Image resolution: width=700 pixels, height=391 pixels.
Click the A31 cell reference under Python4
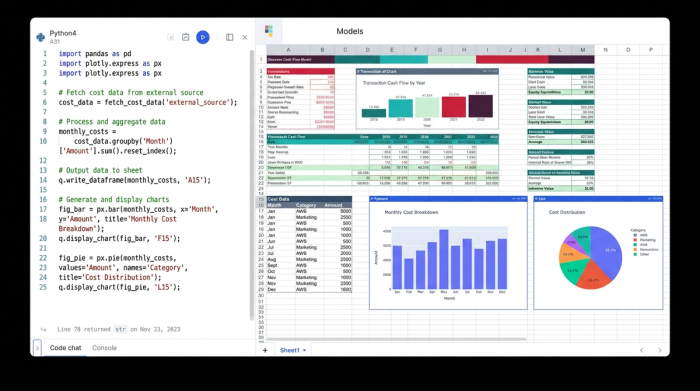pyautogui.click(x=54, y=42)
